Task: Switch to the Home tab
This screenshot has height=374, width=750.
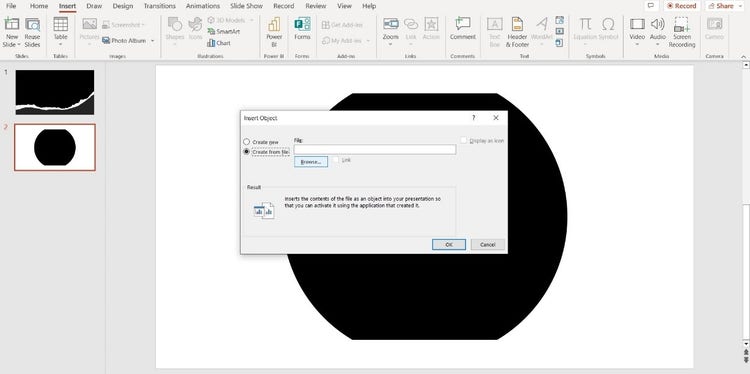Action: pos(39,6)
